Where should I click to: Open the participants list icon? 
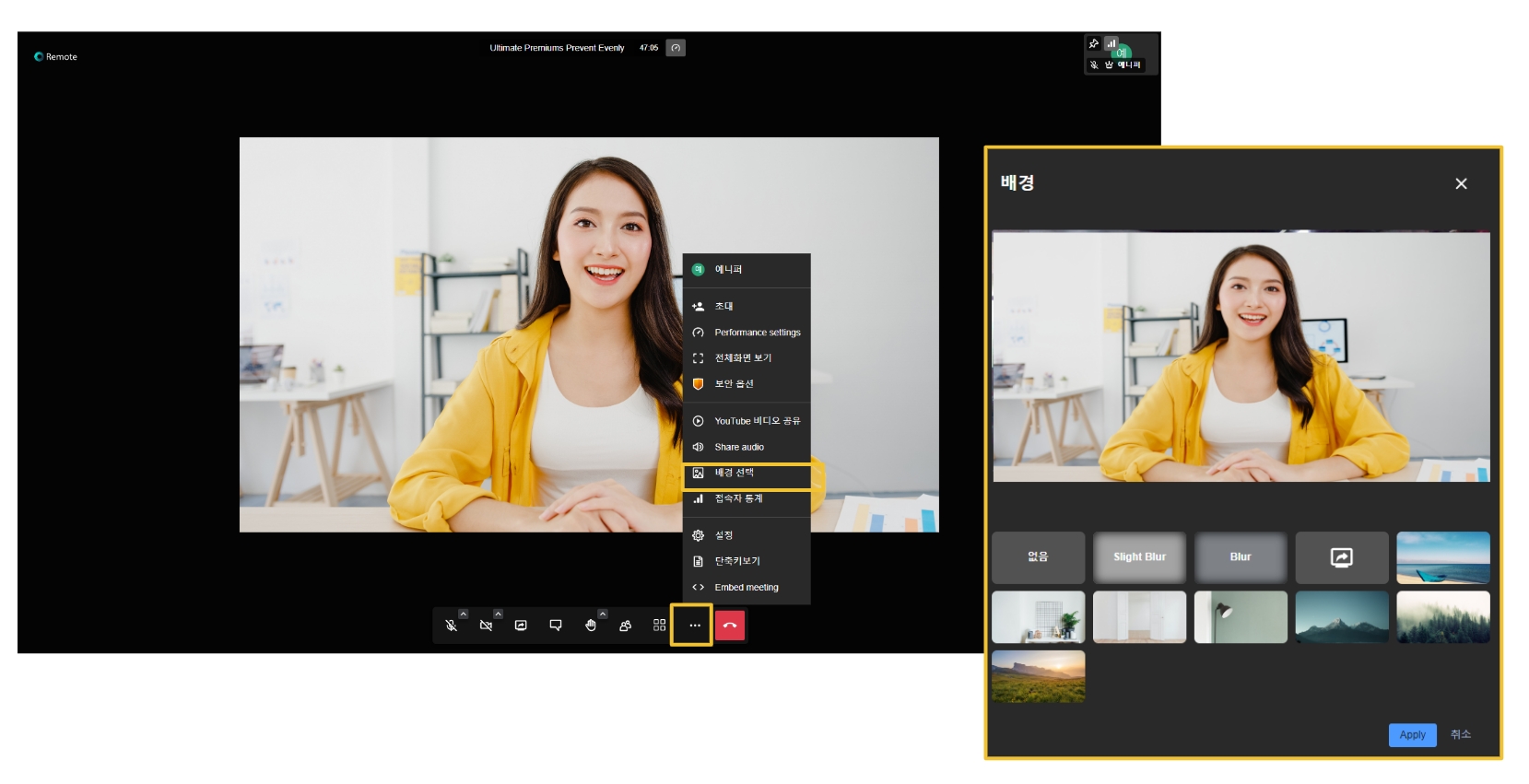pyautogui.click(x=625, y=626)
